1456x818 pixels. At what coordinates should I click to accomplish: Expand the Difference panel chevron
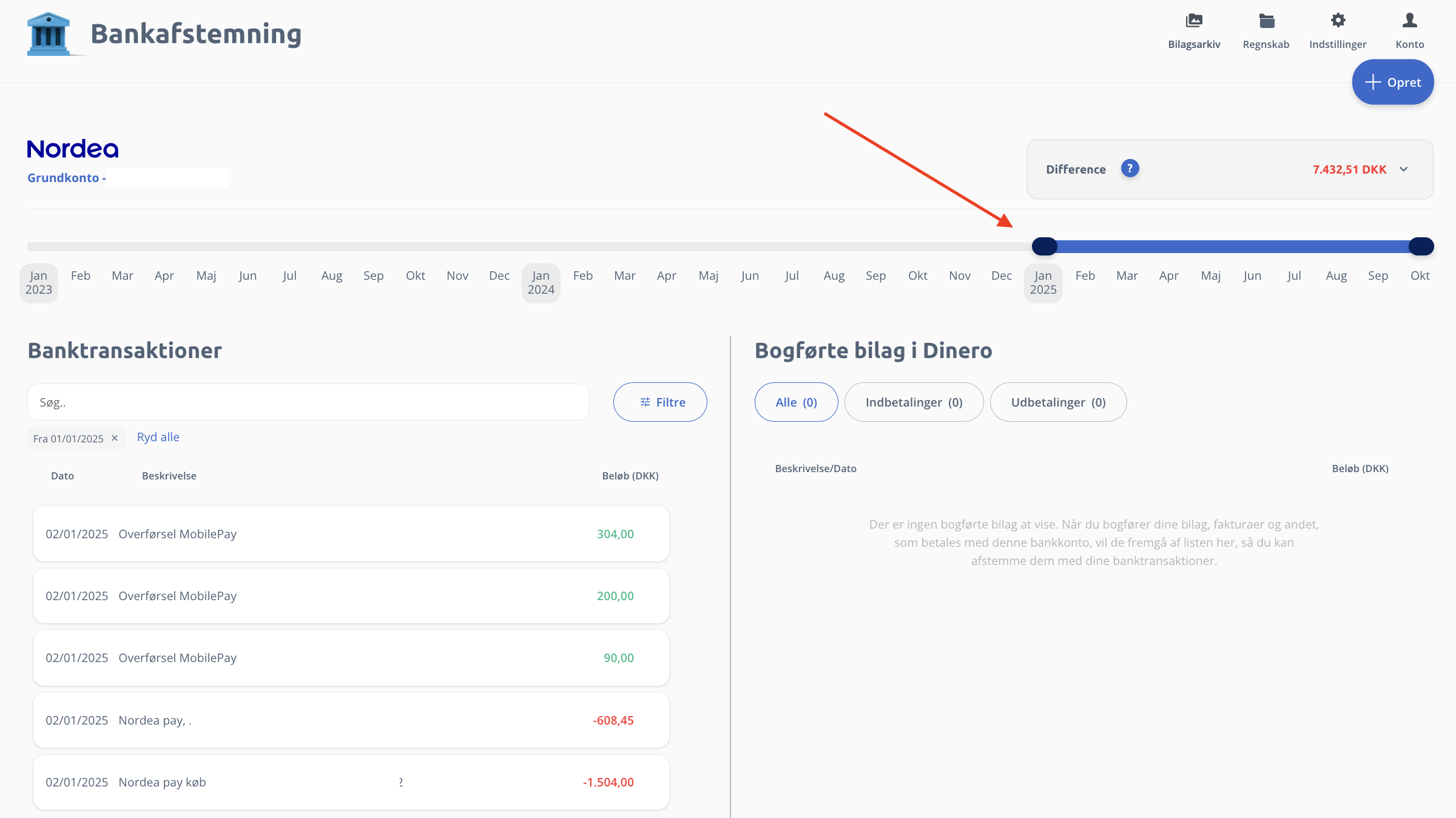[x=1404, y=169]
